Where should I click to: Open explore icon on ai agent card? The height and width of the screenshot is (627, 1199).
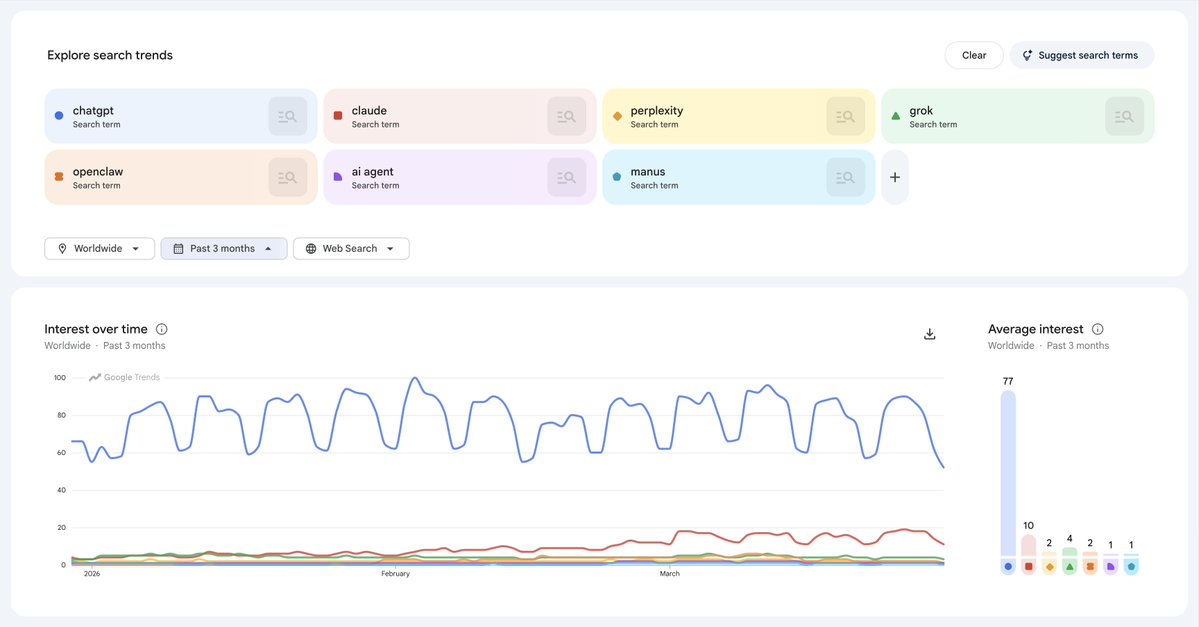pyautogui.click(x=567, y=177)
